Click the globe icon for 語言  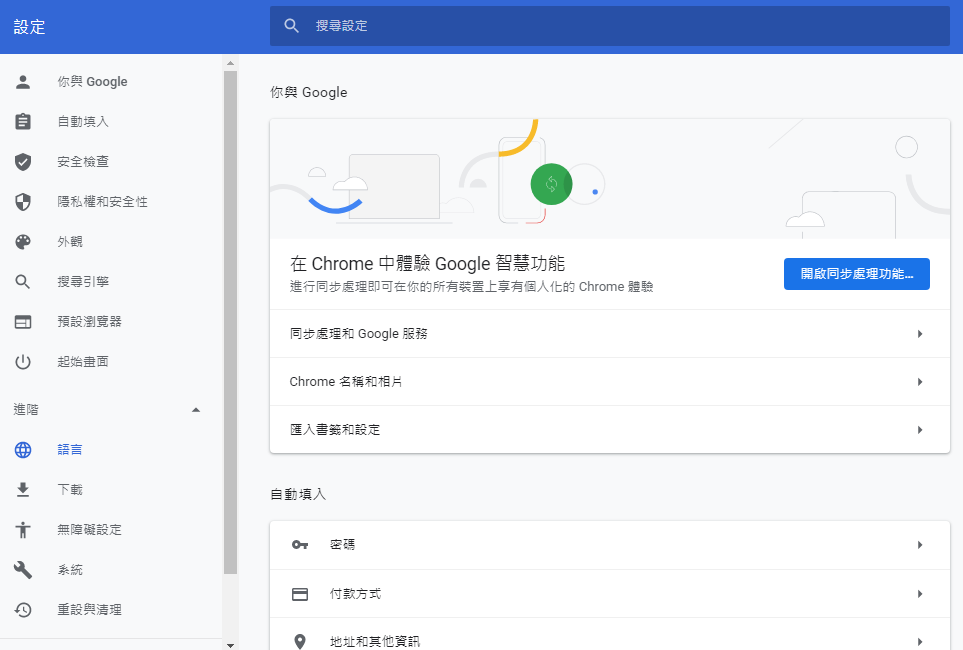click(23, 450)
